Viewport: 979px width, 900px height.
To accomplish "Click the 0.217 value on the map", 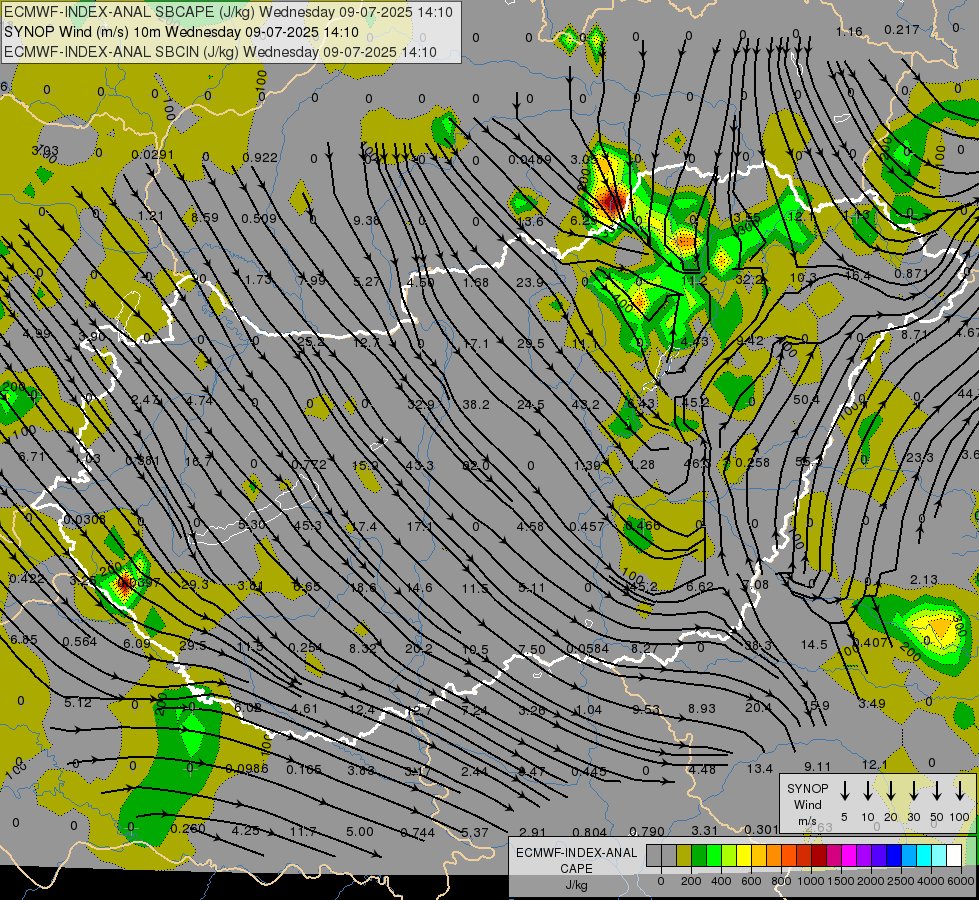I will point(902,29).
